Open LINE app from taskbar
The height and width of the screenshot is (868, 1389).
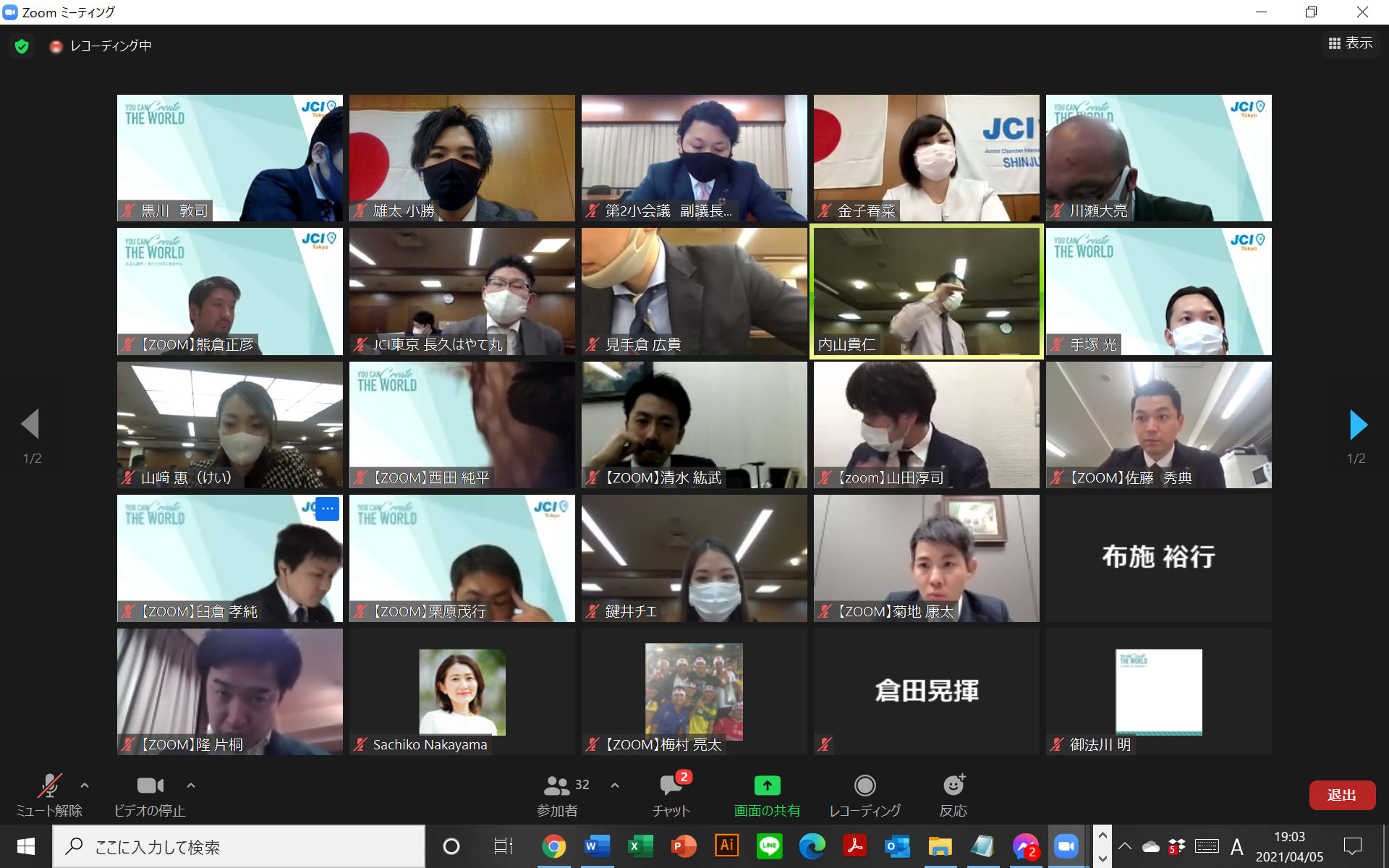769,846
